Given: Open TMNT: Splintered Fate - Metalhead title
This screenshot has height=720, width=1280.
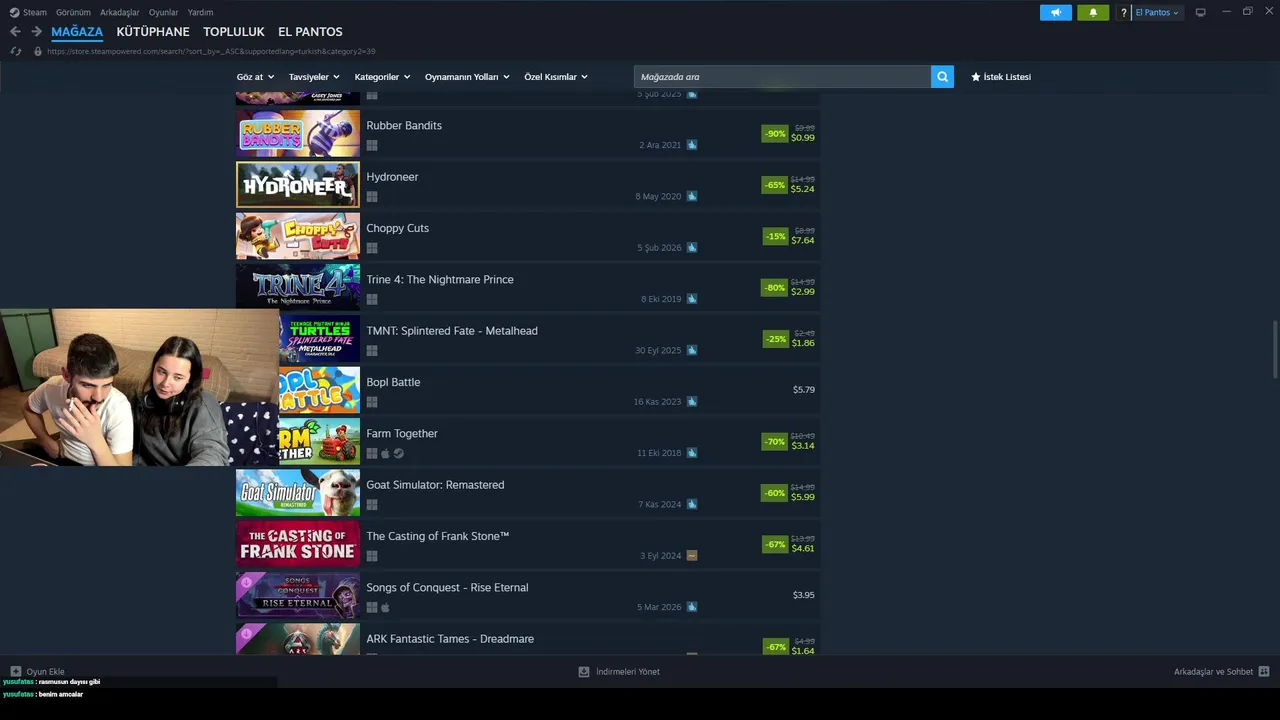Looking at the screenshot, I should pyautogui.click(x=452, y=331).
